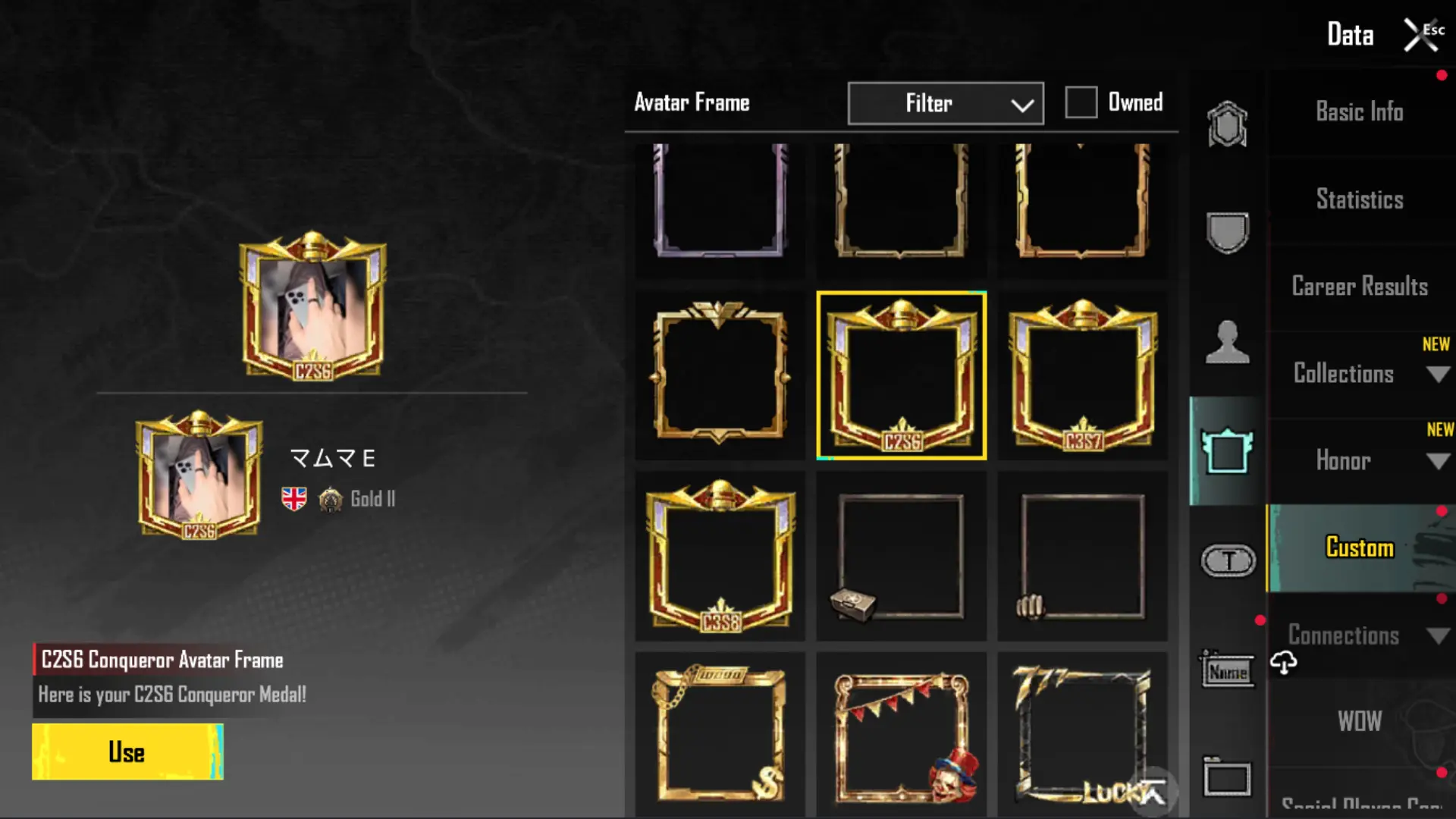Open the Career Results tab

pos(1360,287)
